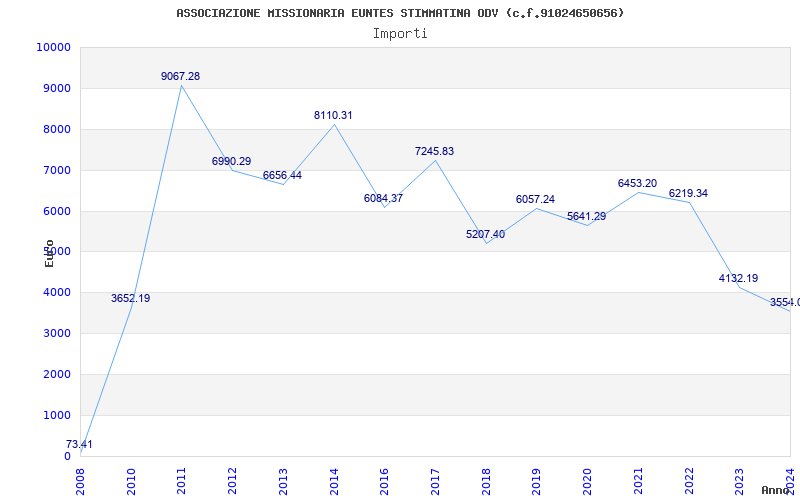Click the x-axis year 2008
Image resolution: width=800 pixels, height=500 pixels.
81,481
